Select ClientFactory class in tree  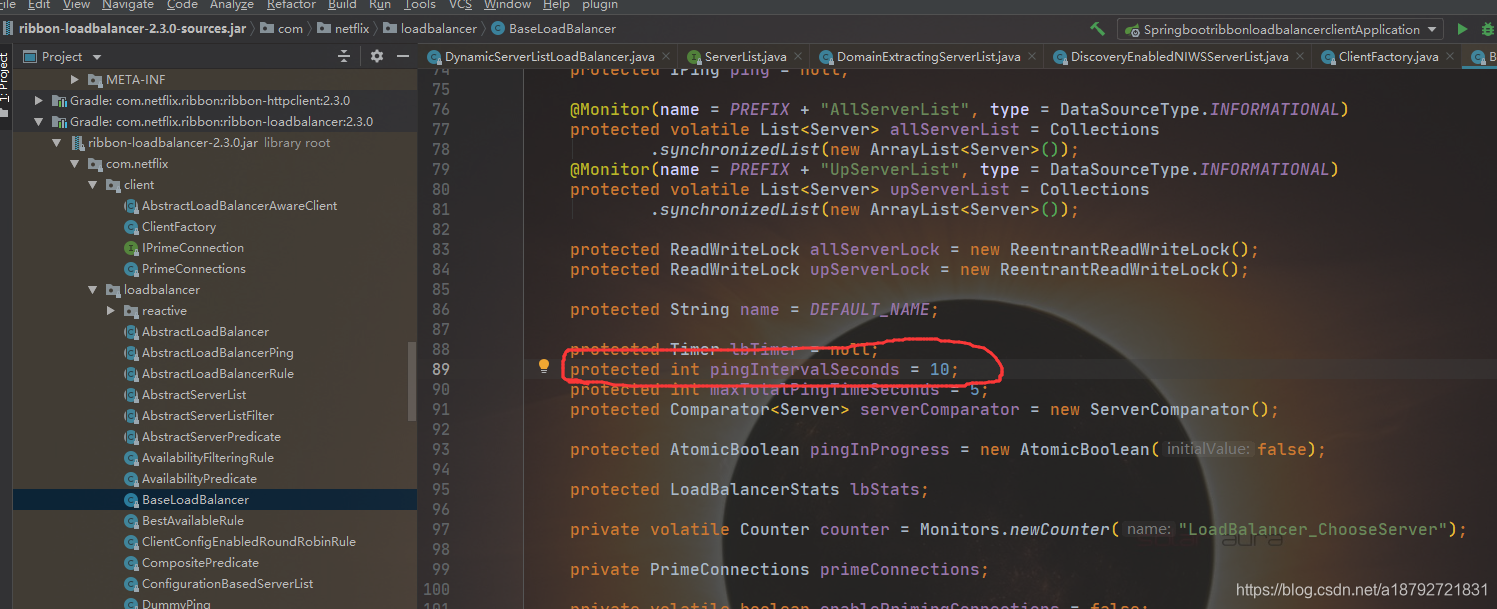(178, 226)
